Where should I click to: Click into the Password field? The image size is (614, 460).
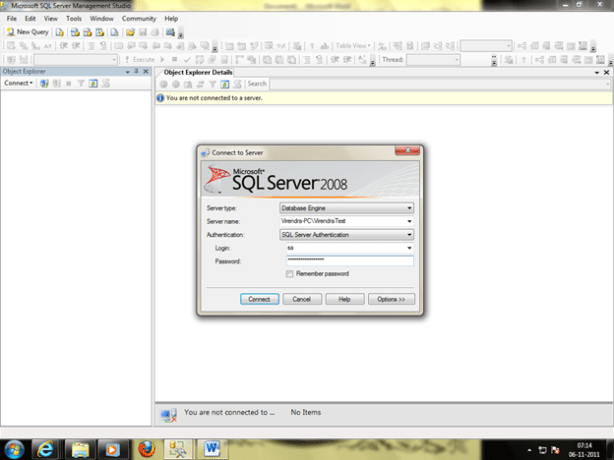click(x=348, y=260)
